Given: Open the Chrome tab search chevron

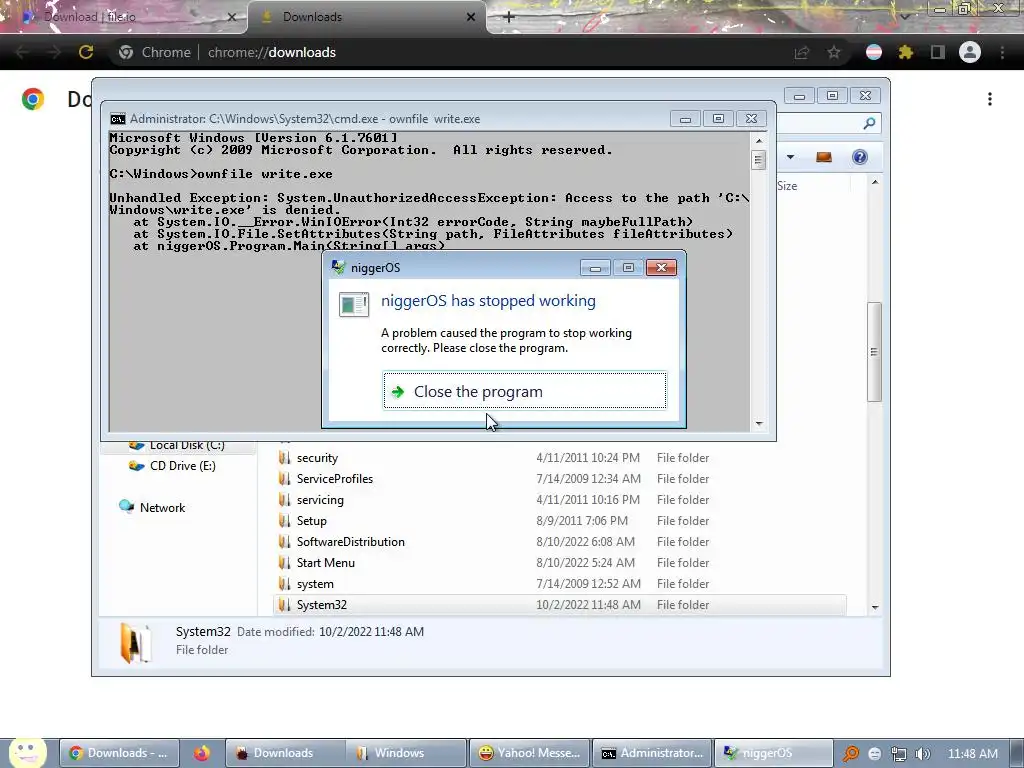Looking at the screenshot, I should click(904, 17).
